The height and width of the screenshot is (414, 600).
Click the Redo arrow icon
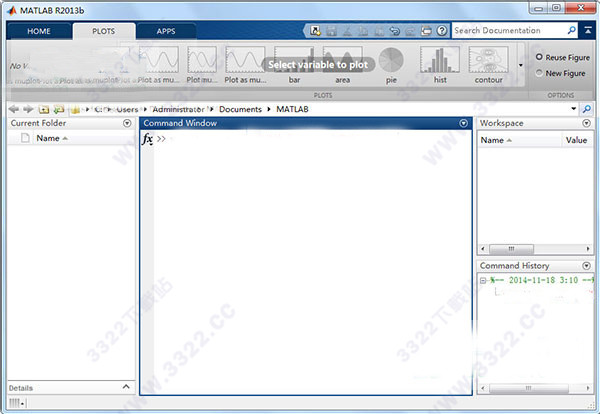[x=410, y=31]
